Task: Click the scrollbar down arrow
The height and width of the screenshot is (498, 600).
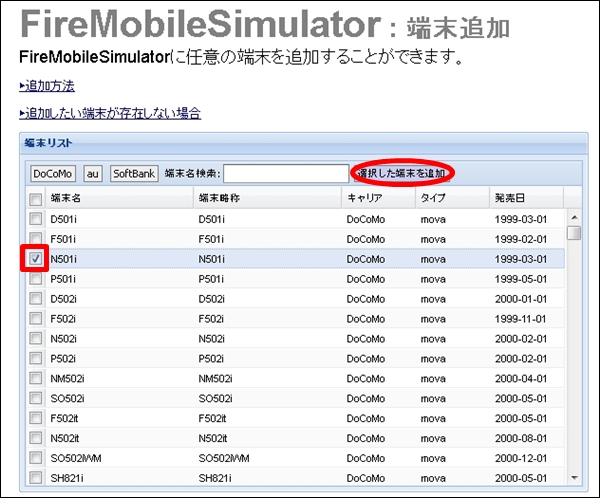Action: pyautogui.click(x=574, y=478)
